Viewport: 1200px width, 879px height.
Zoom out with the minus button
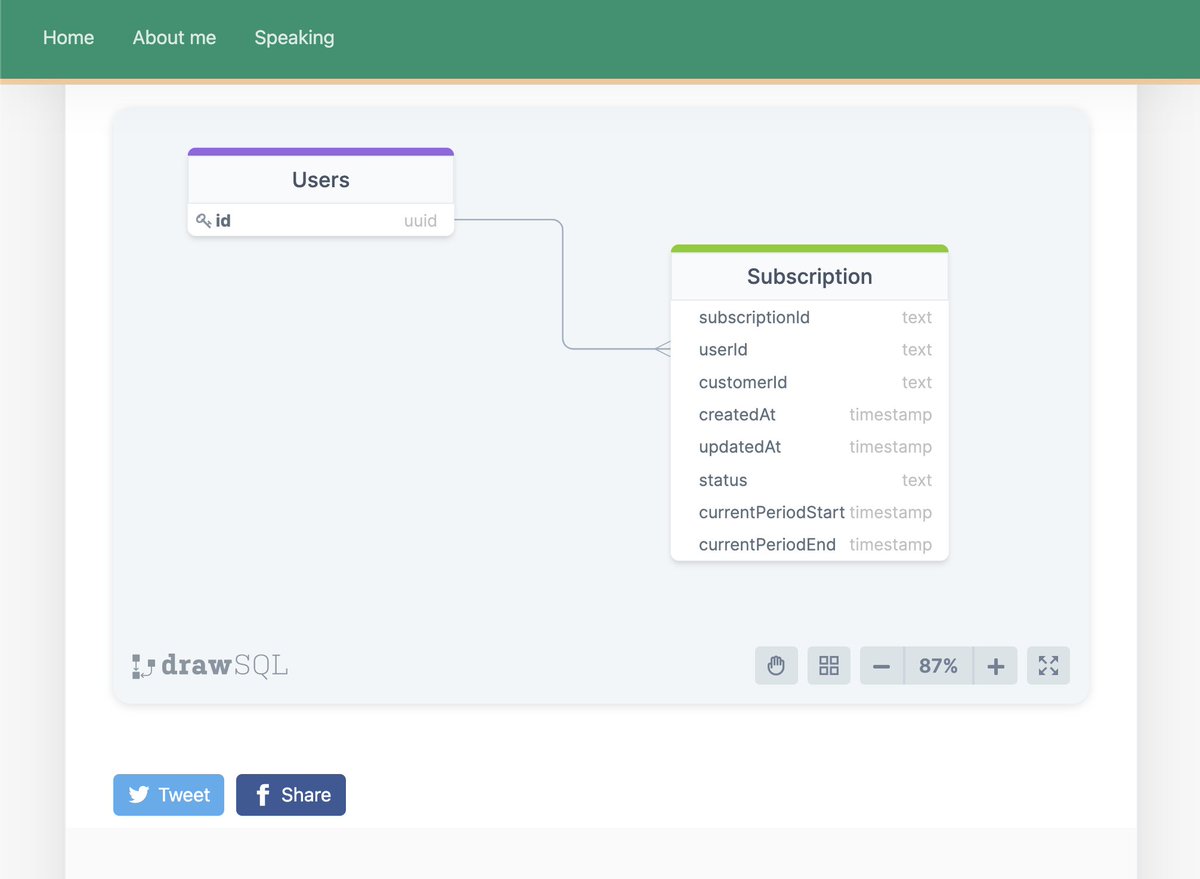882,666
